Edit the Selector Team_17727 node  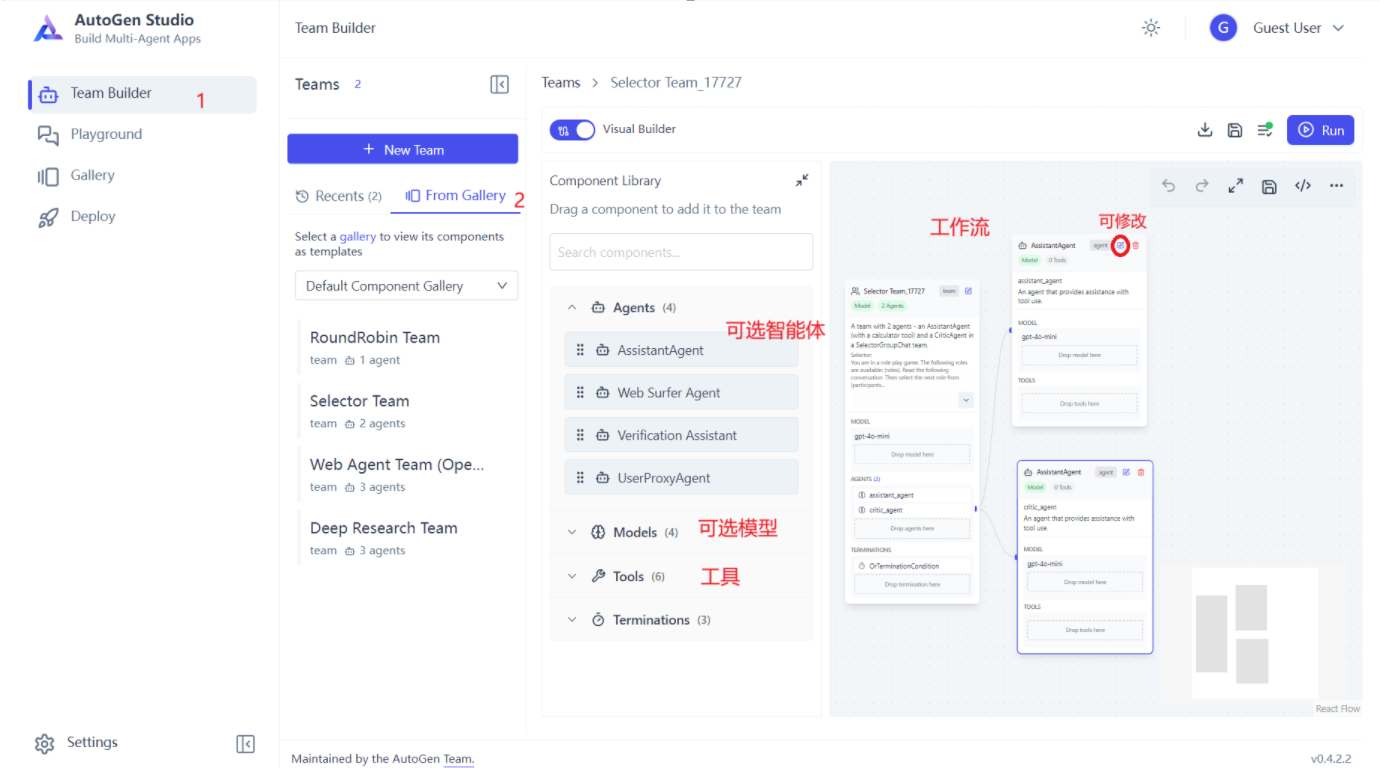point(968,291)
